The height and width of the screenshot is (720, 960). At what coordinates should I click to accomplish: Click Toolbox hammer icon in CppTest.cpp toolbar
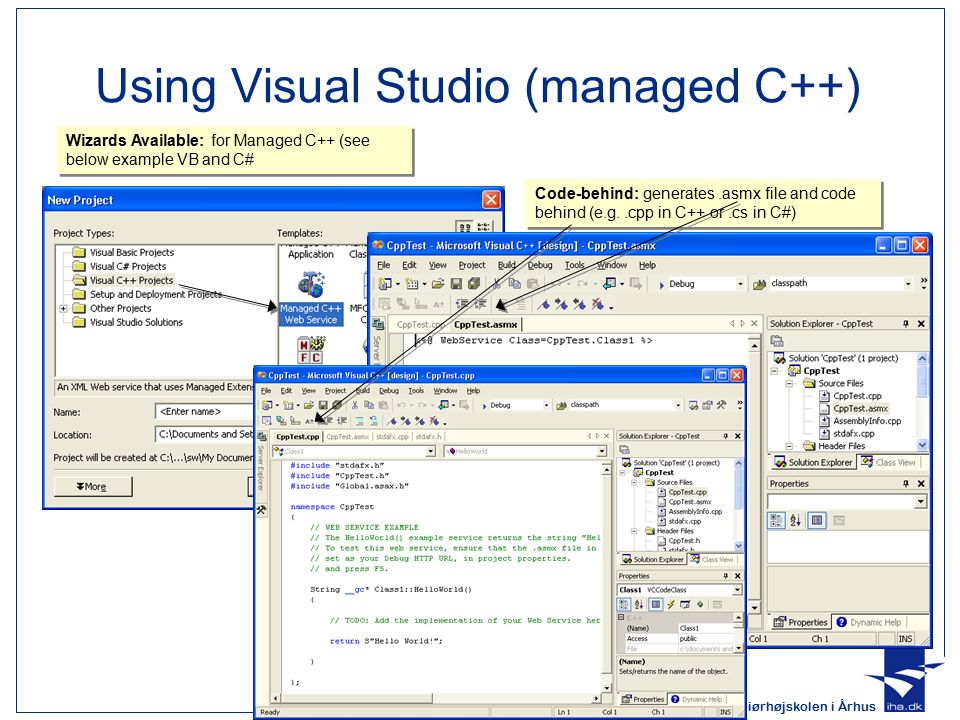[x=721, y=405]
